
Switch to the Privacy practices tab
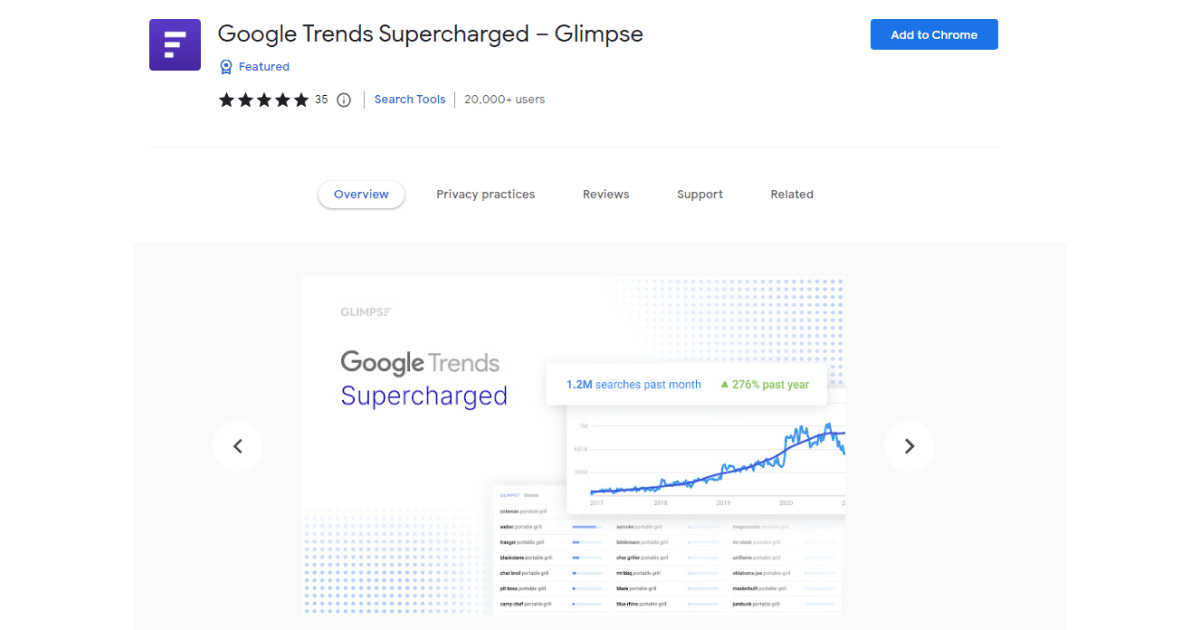(485, 195)
